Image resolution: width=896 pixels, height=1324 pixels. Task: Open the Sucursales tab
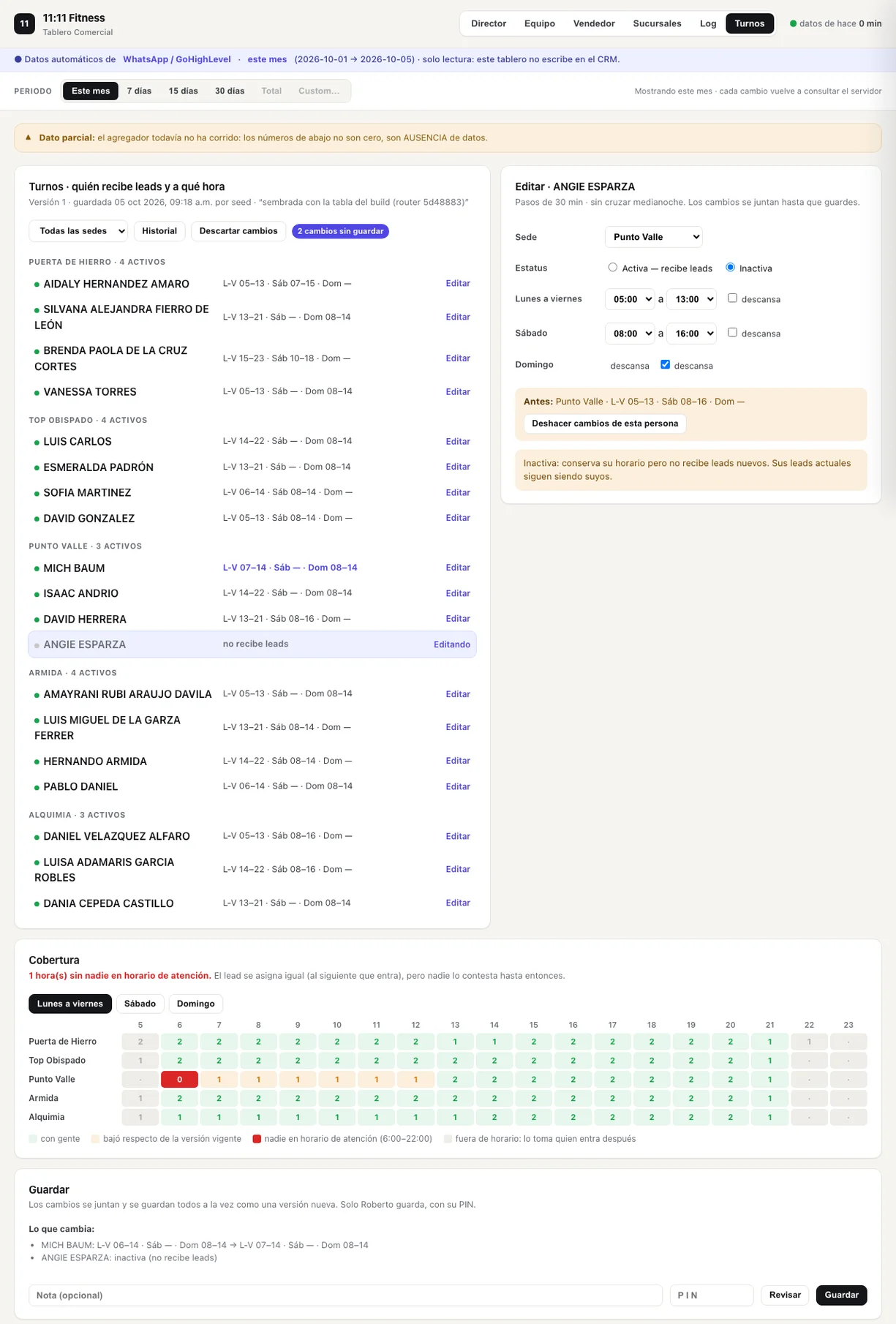coord(657,23)
